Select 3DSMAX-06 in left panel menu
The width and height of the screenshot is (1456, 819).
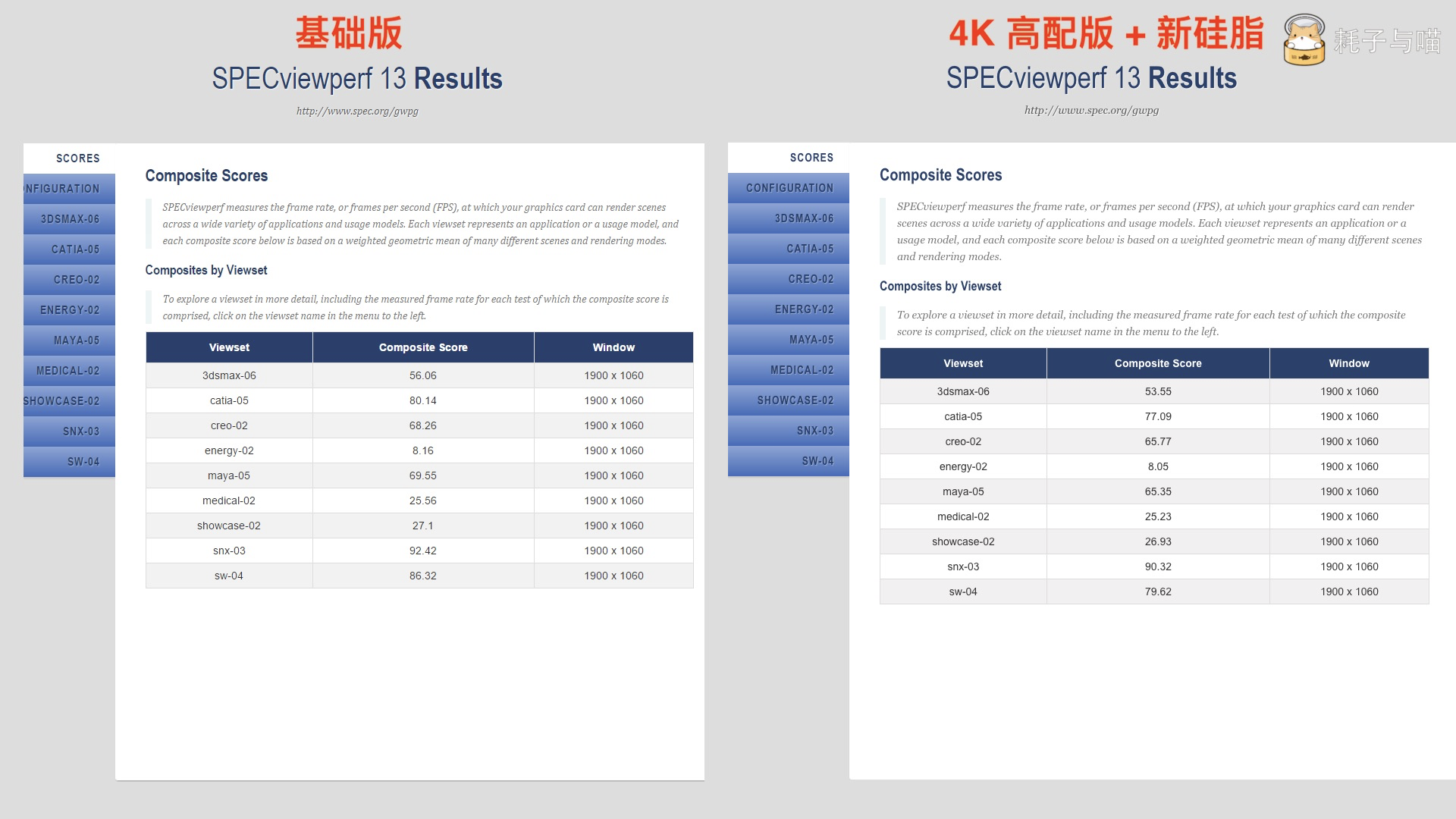click(x=69, y=219)
